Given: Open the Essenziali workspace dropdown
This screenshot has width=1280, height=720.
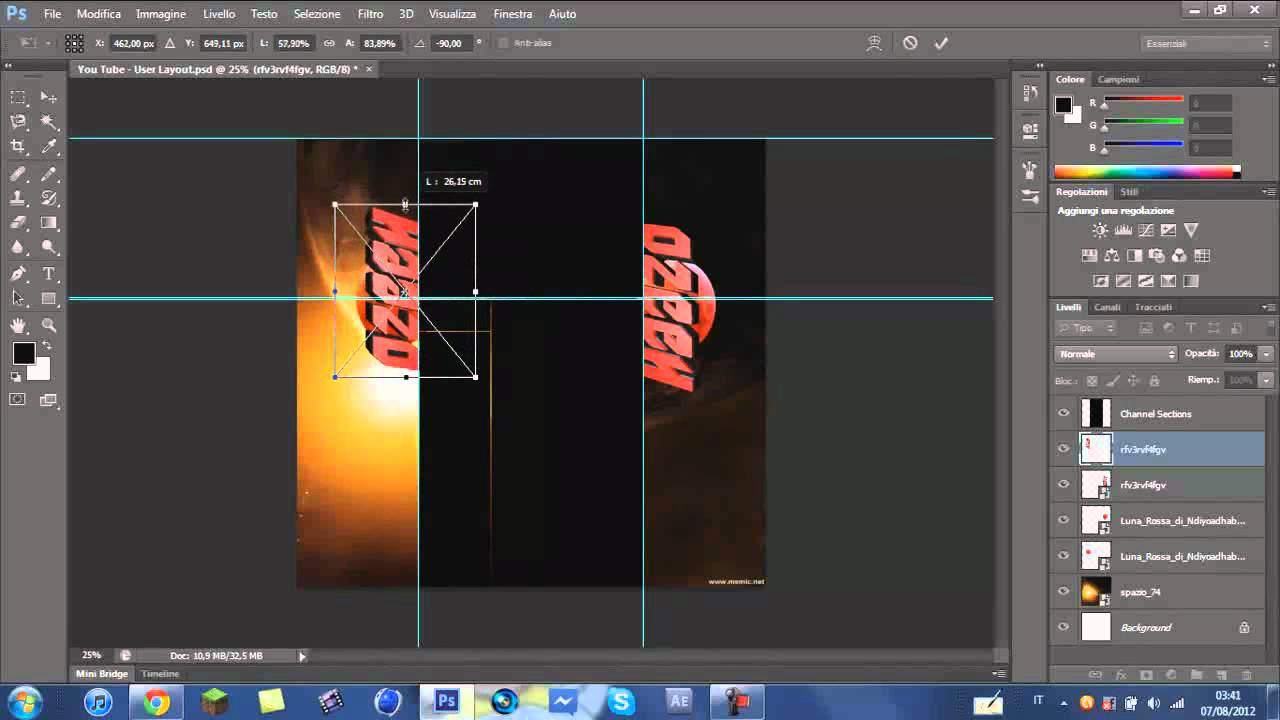Looking at the screenshot, I should pos(1207,43).
